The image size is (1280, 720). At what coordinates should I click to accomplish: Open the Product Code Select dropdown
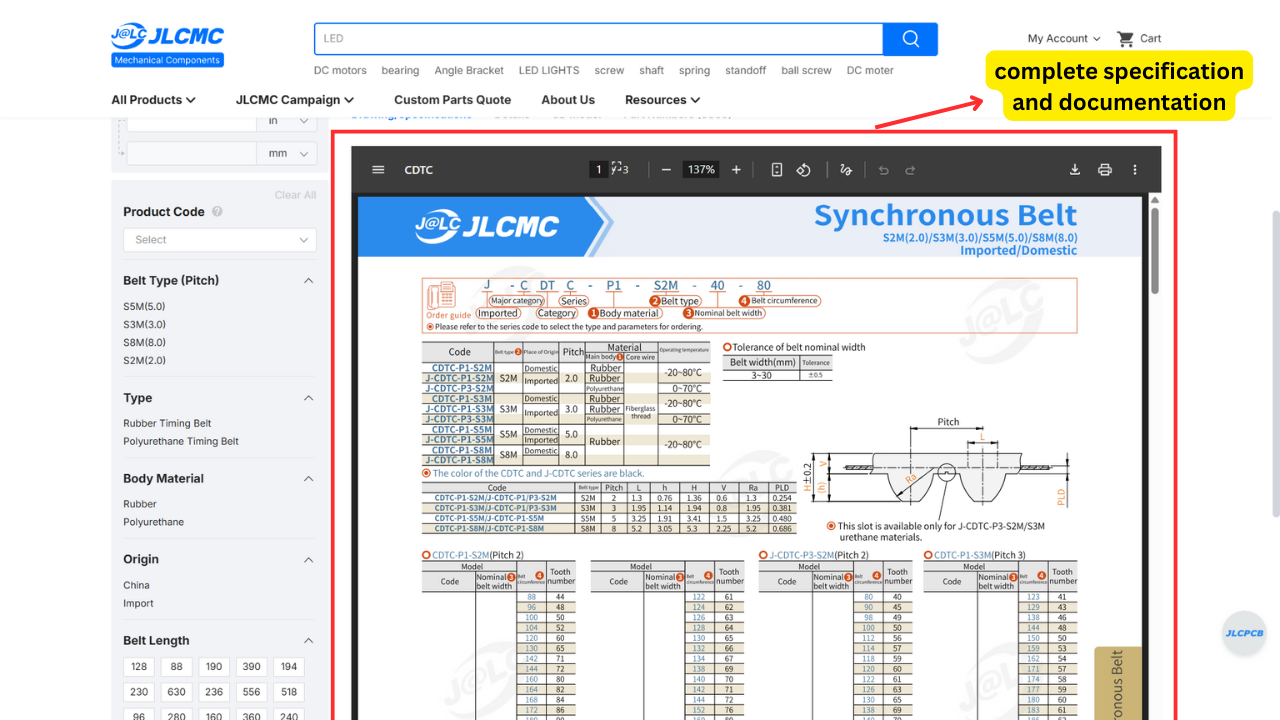220,240
